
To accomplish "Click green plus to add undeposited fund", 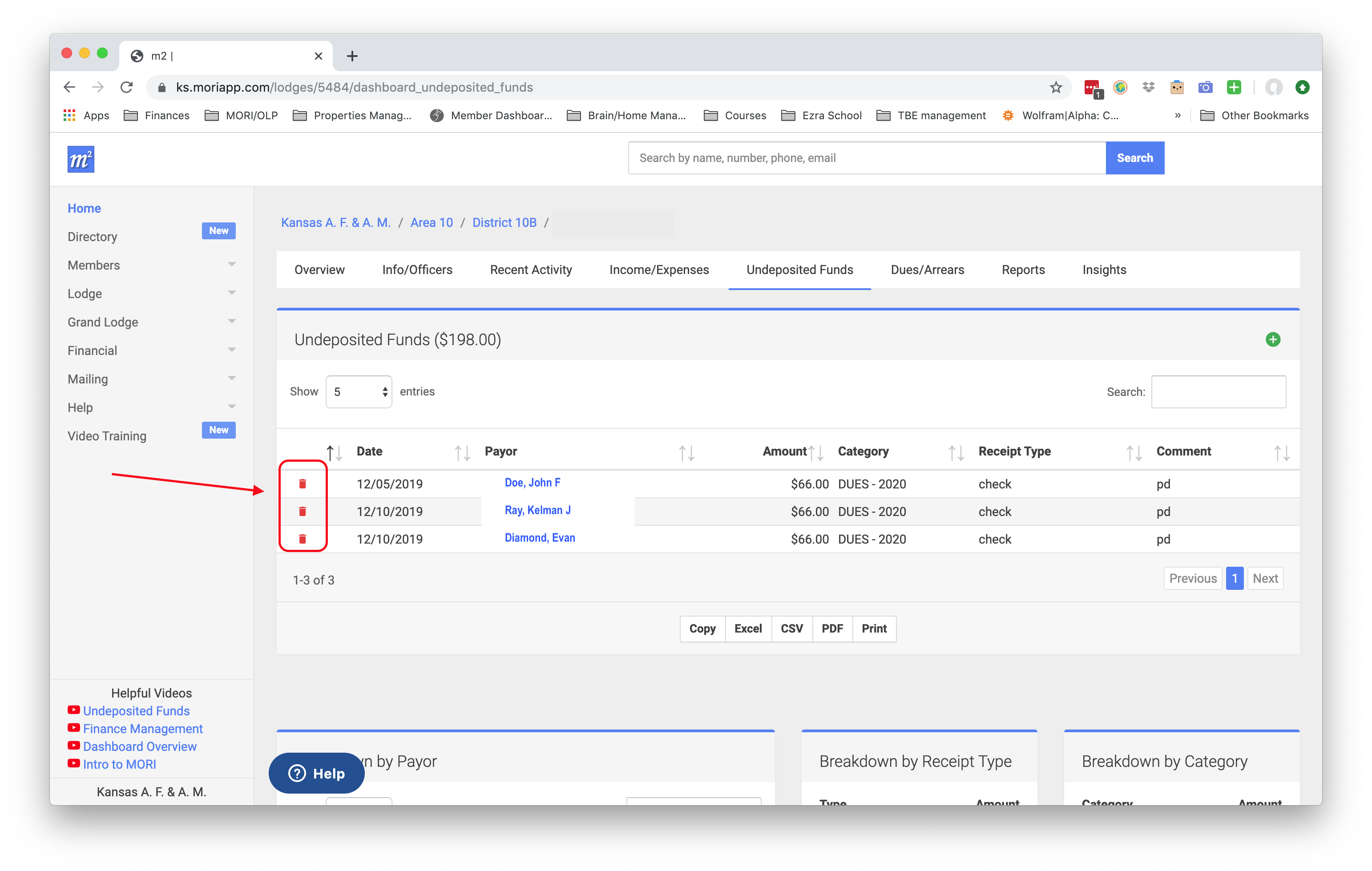I will 1272,339.
